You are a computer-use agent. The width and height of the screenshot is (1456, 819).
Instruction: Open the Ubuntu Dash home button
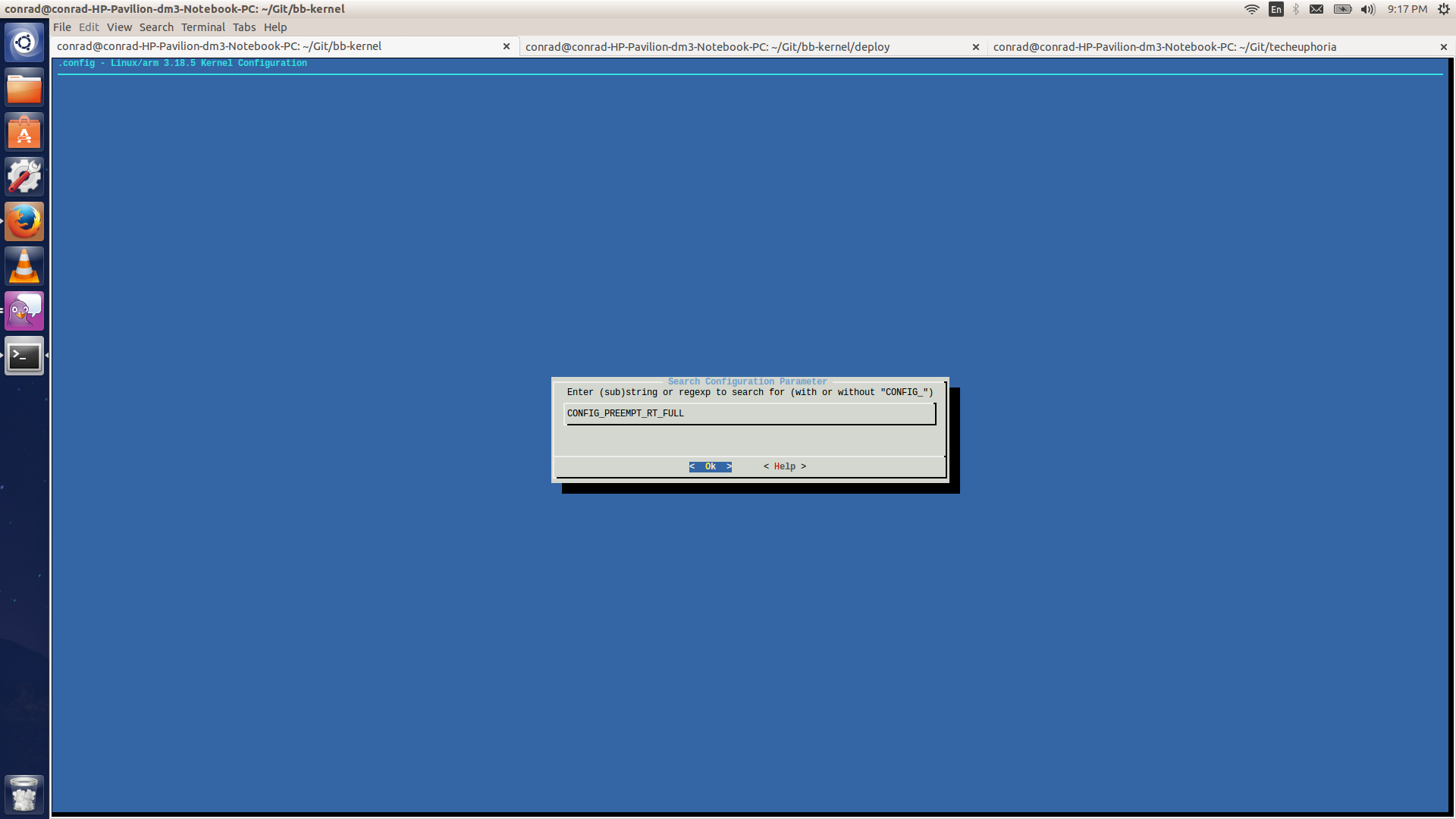tap(24, 42)
